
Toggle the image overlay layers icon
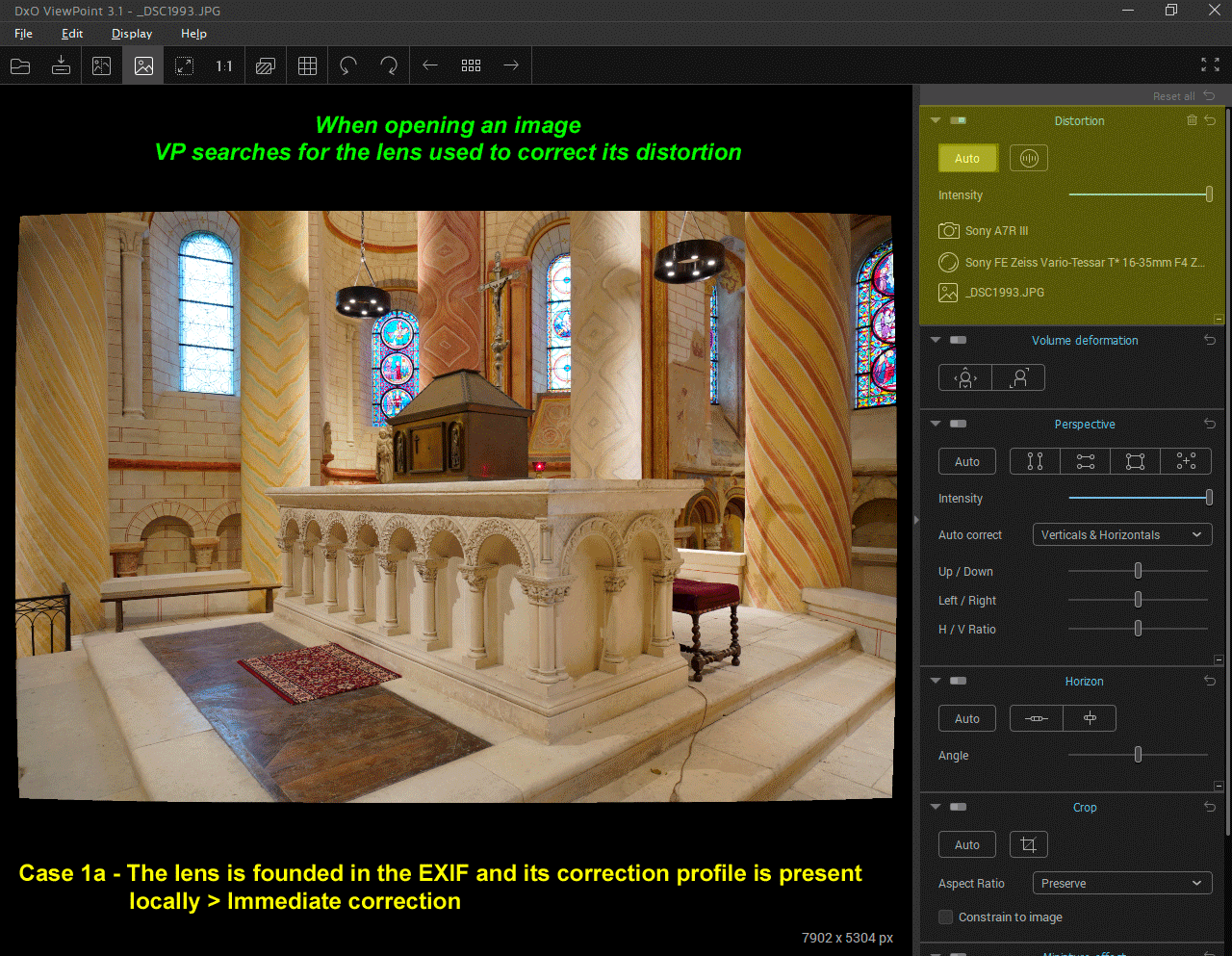[x=266, y=65]
